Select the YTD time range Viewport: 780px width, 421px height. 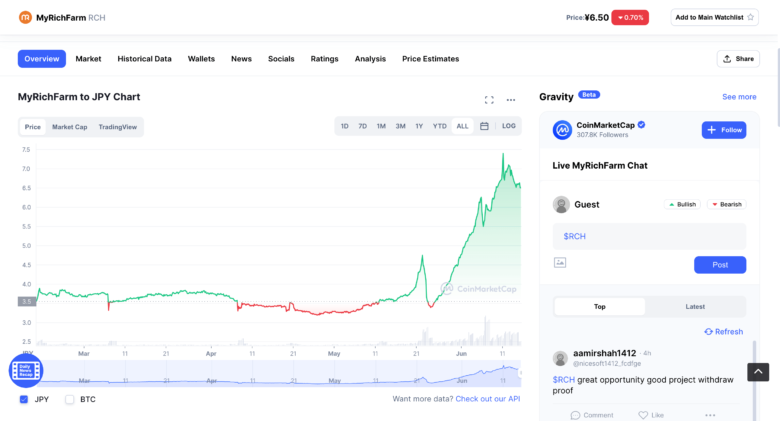coord(440,126)
